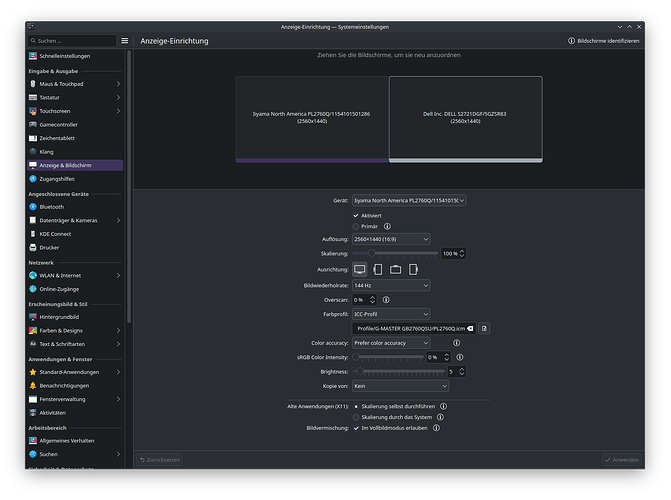The image size is (671, 500).
Task: Click the Benachrichtigungen bell icon
Action: click(x=33, y=385)
